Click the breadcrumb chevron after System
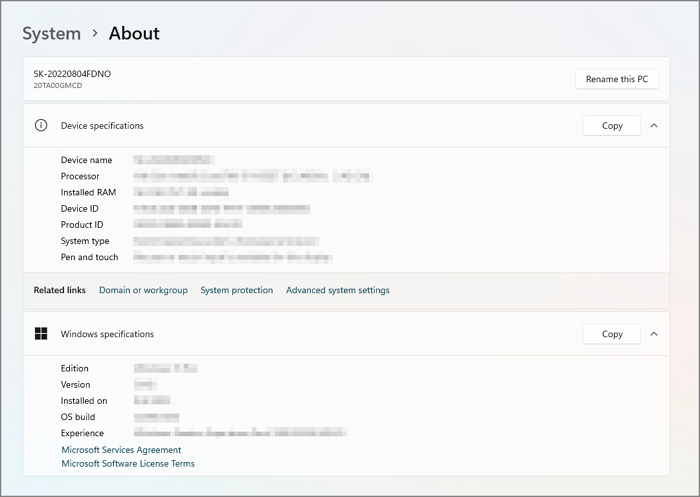700x497 pixels. [x=95, y=33]
